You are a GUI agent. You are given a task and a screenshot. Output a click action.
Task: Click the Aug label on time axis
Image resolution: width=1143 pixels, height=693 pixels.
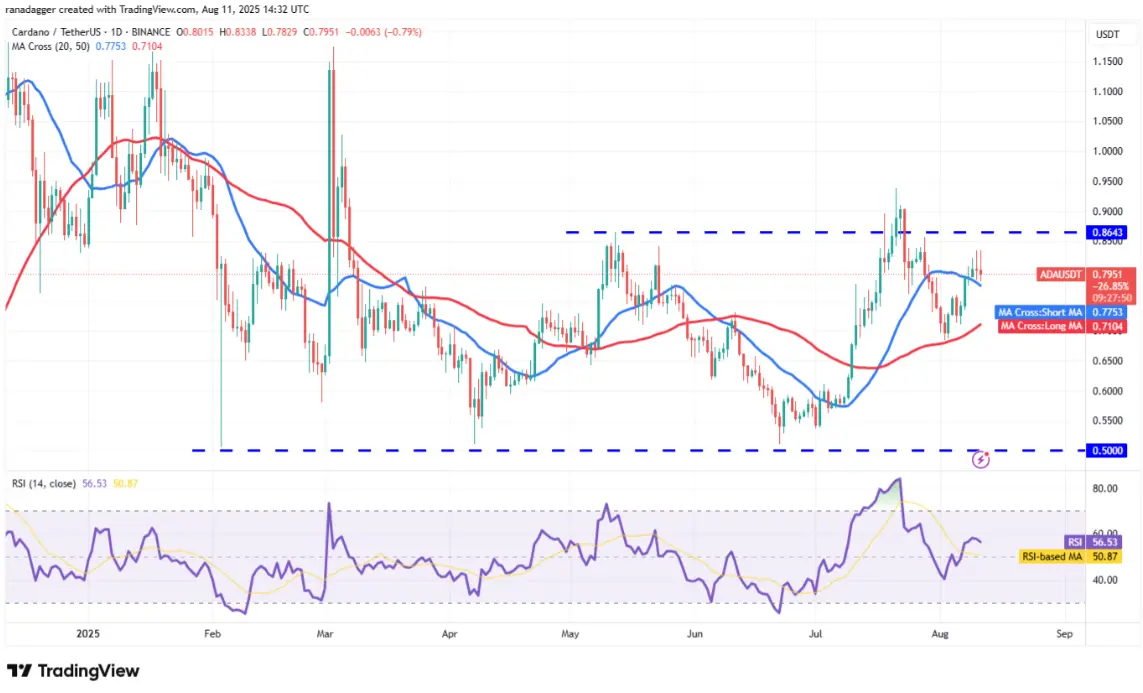[x=940, y=633]
